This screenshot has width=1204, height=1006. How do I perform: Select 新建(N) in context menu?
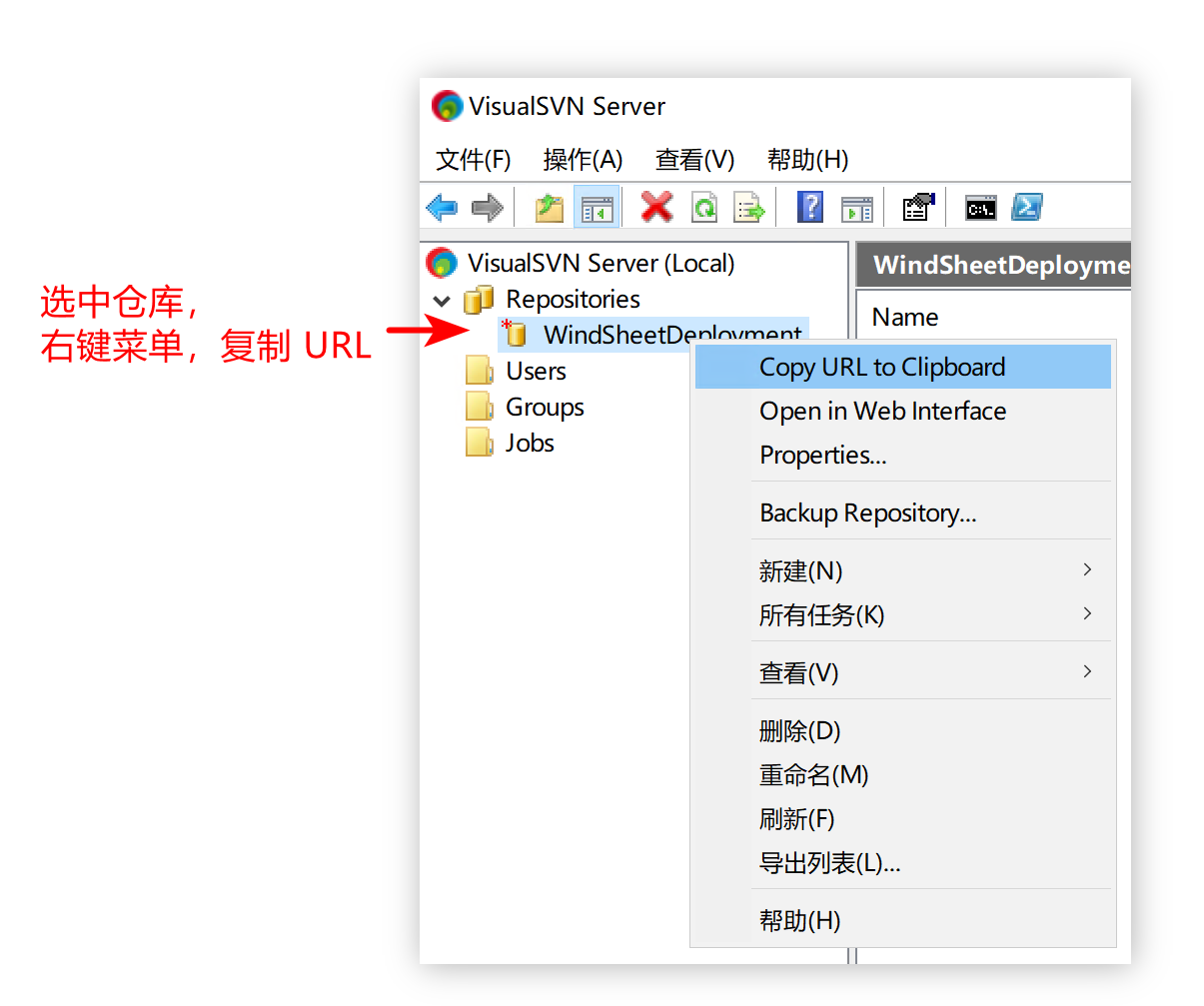903,570
